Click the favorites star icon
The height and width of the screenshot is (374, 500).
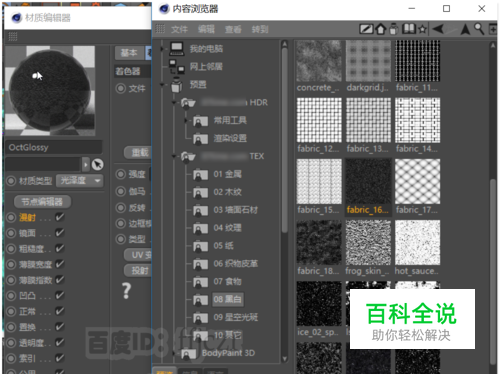pos(422,29)
